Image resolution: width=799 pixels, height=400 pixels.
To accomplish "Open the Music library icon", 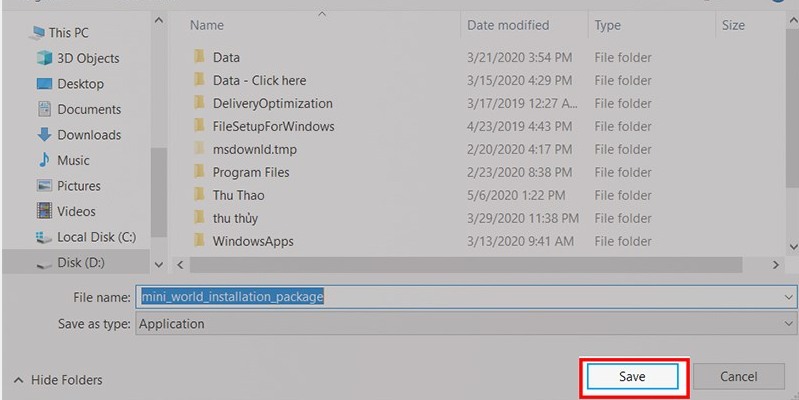I will pos(45,160).
